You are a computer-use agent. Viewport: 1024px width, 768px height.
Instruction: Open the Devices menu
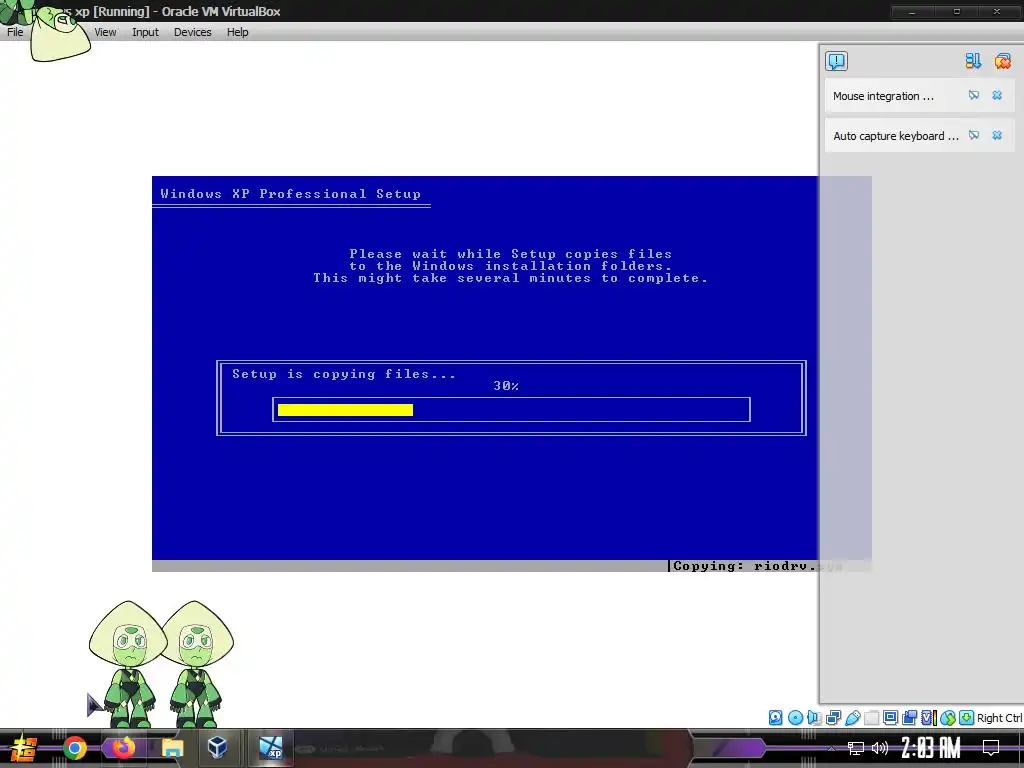[x=192, y=32]
